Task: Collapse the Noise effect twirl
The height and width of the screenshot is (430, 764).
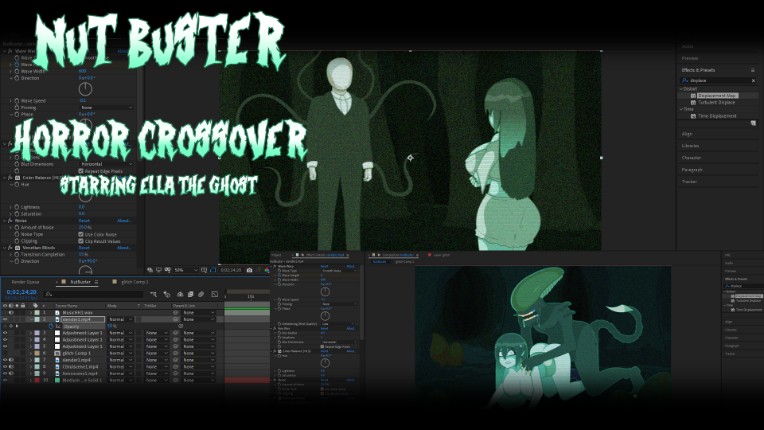Action: coord(5,221)
